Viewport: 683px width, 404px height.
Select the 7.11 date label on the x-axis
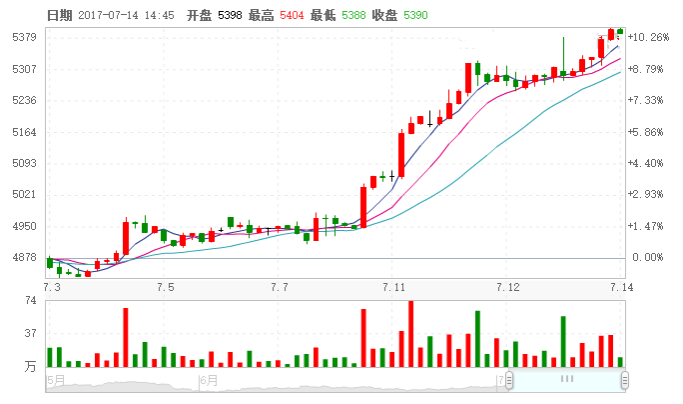click(394, 288)
